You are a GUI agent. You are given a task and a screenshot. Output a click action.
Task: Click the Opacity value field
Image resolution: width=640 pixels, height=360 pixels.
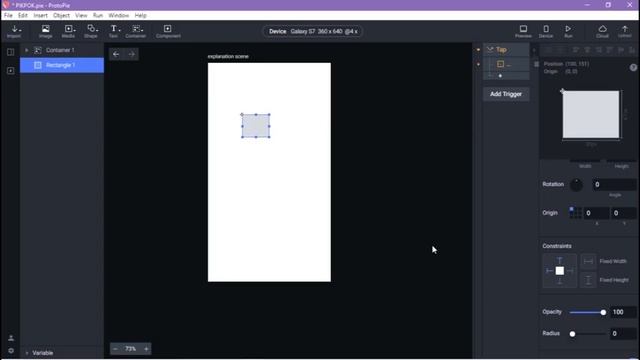(623, 312)
